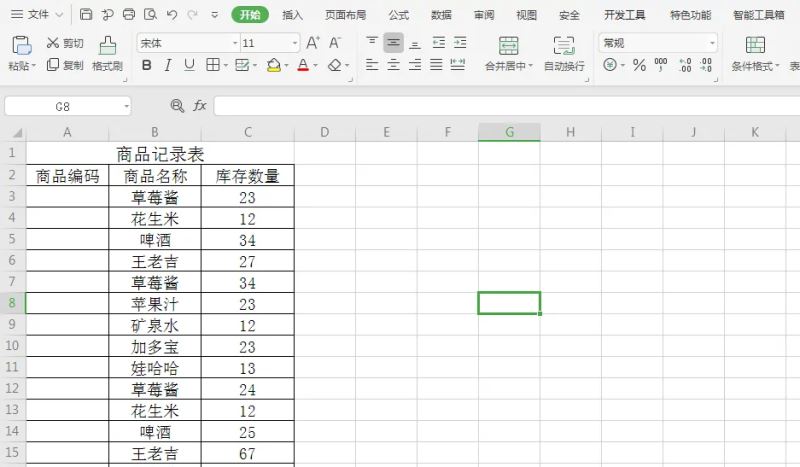Screen dimensions: 800x467
Task: Switch to the 数据 tab
Action: [441, 15]
